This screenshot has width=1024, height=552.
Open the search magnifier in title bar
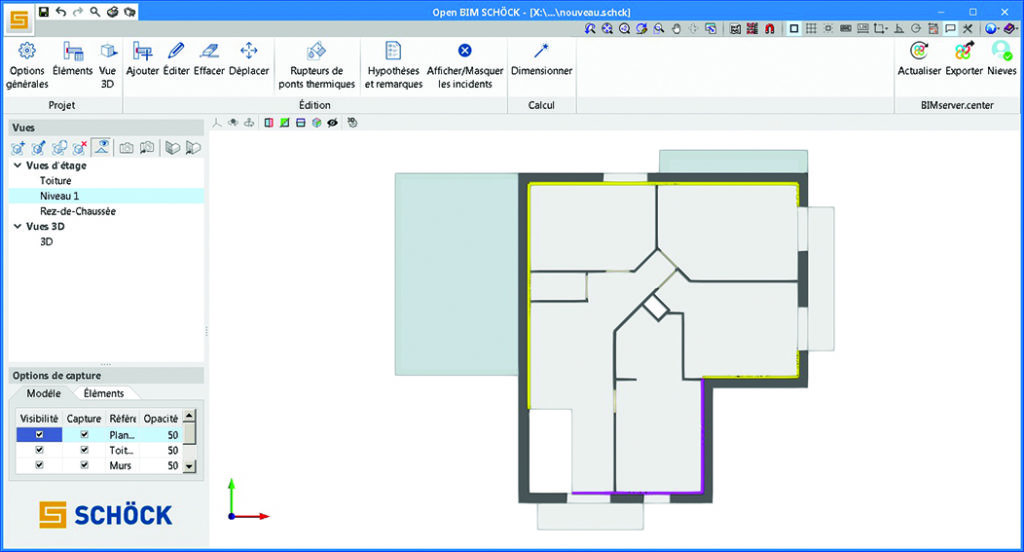[95, 12]
